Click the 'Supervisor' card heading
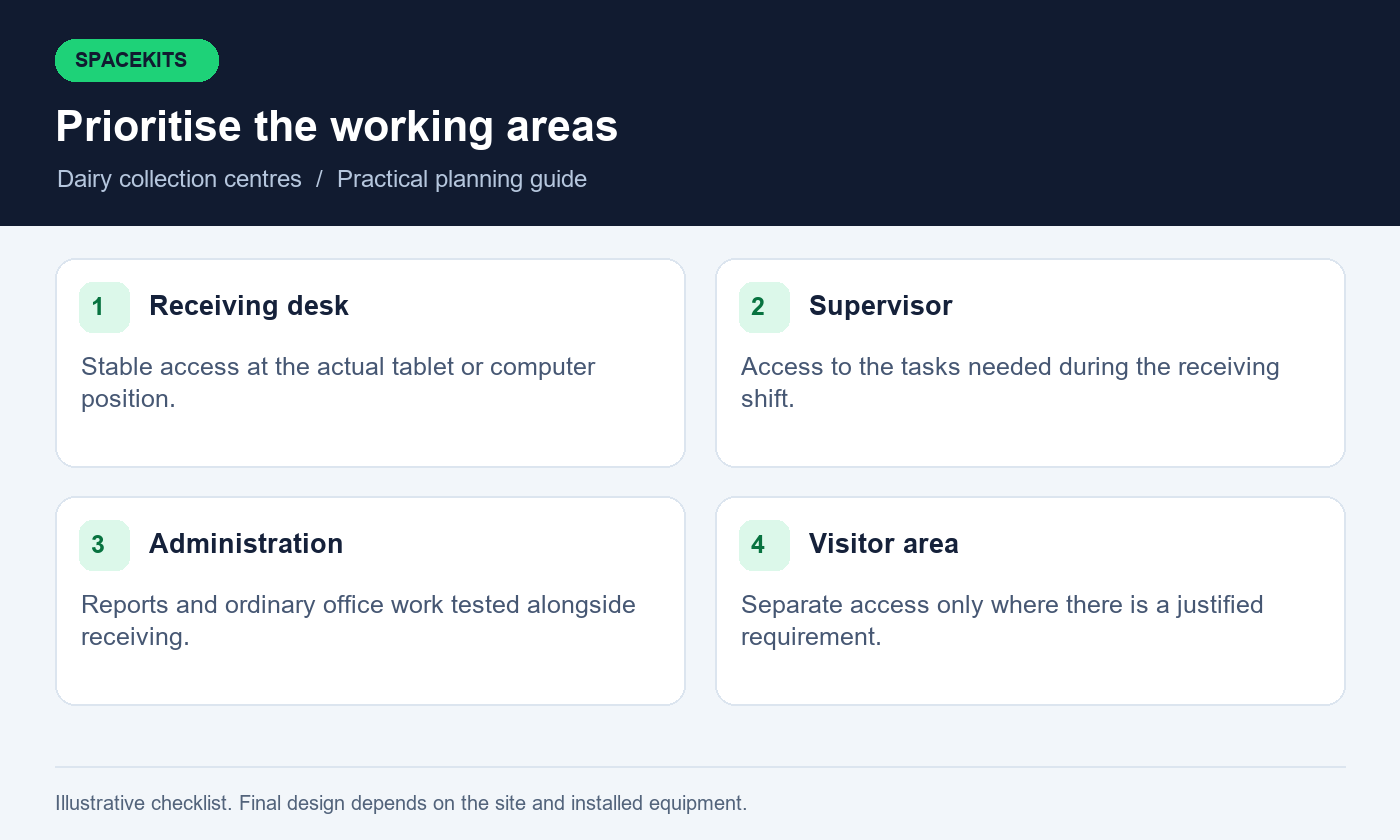Viewport: 1400px width, 840px height. coord(881,306)
